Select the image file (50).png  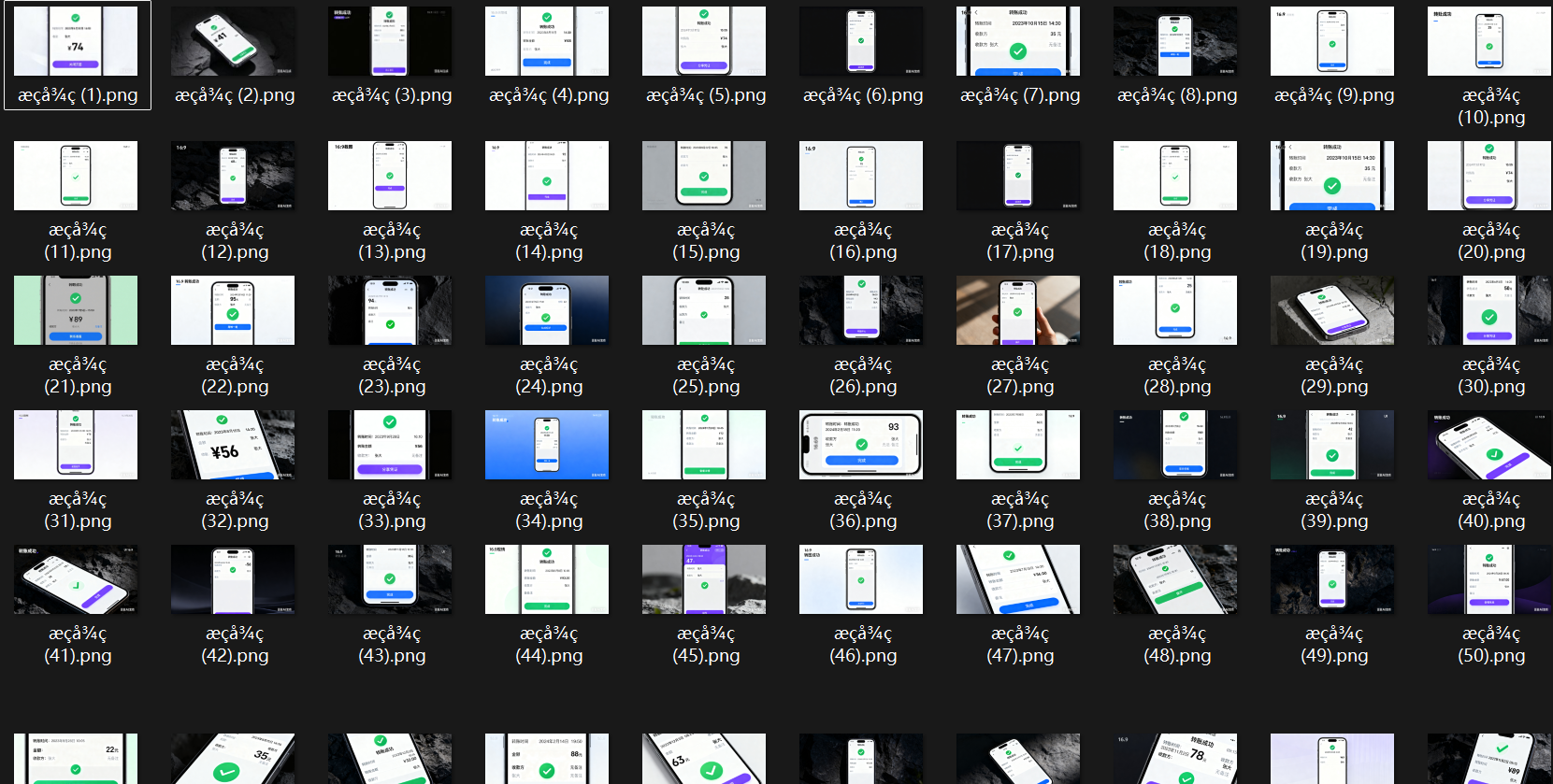1489,579
